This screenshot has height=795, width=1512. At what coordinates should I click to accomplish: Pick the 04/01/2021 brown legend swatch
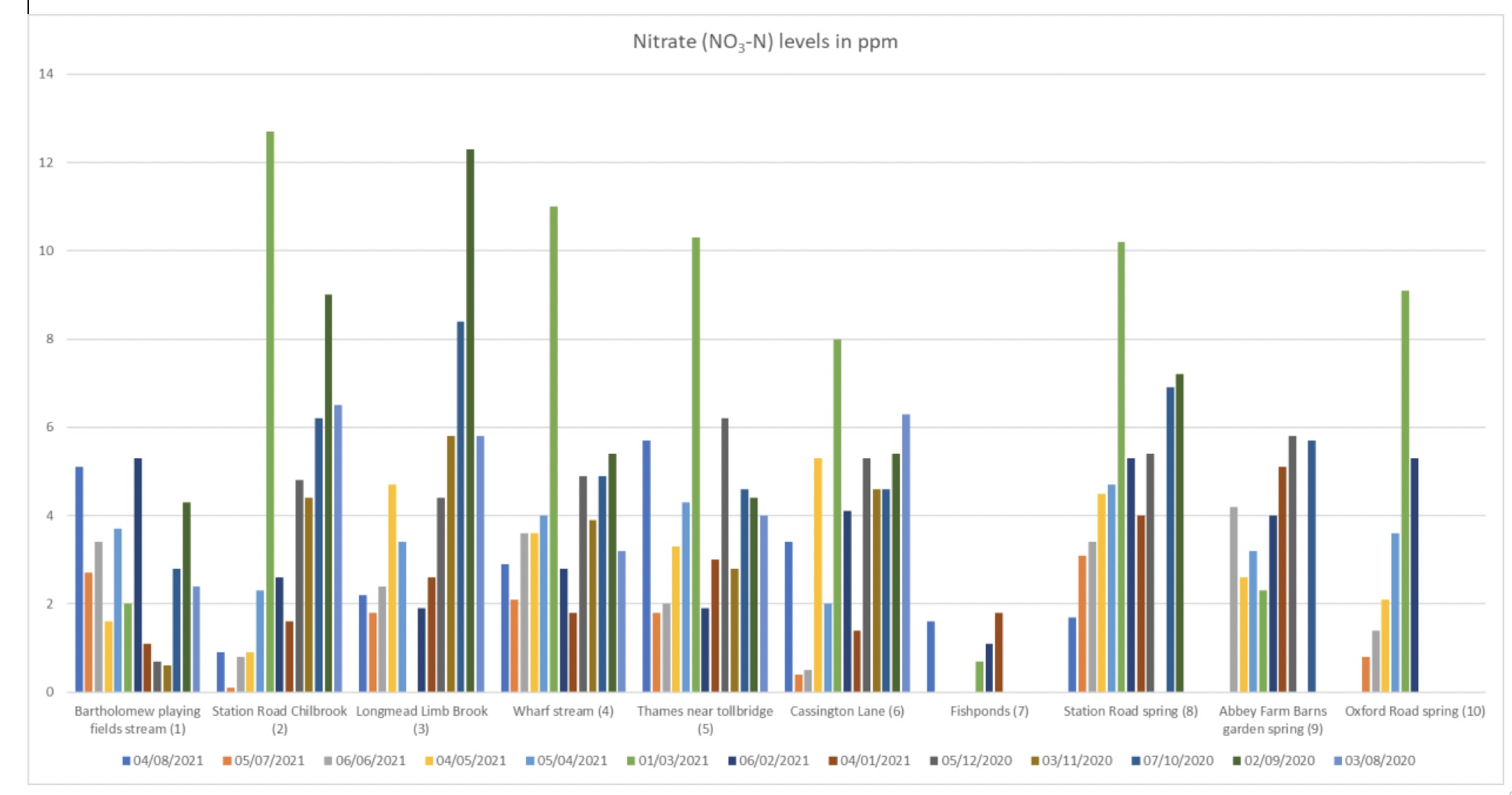click(832, 760)
